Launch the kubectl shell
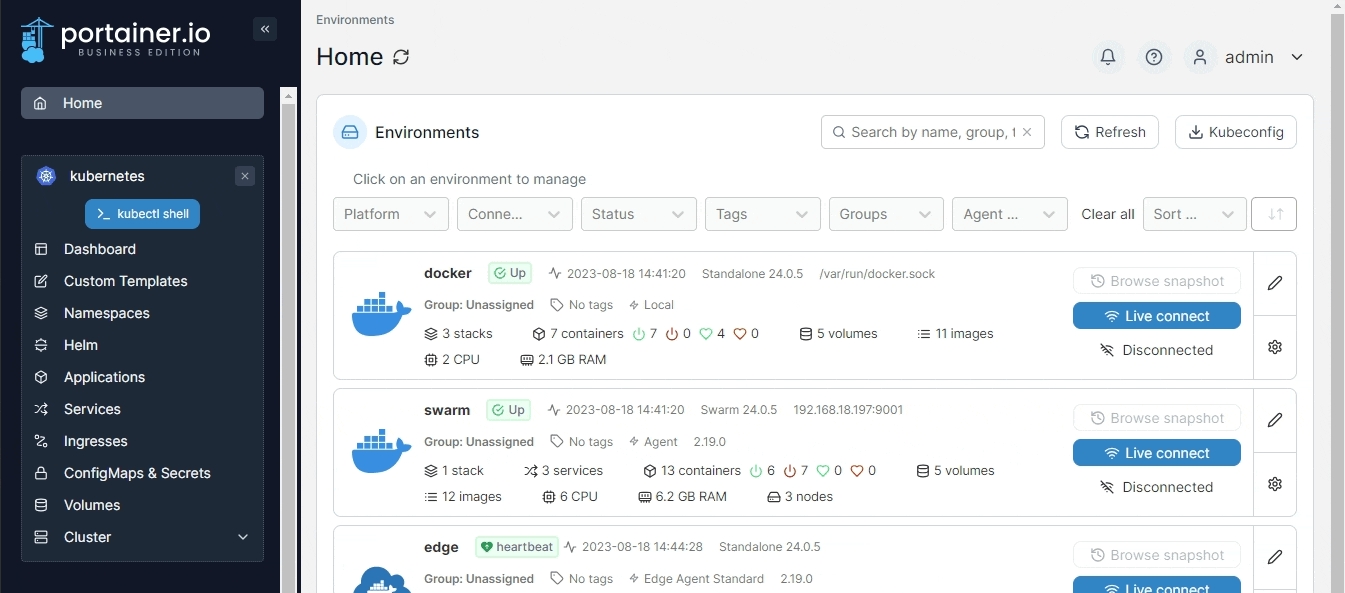1345x593 pixels. tap(142, 214)
